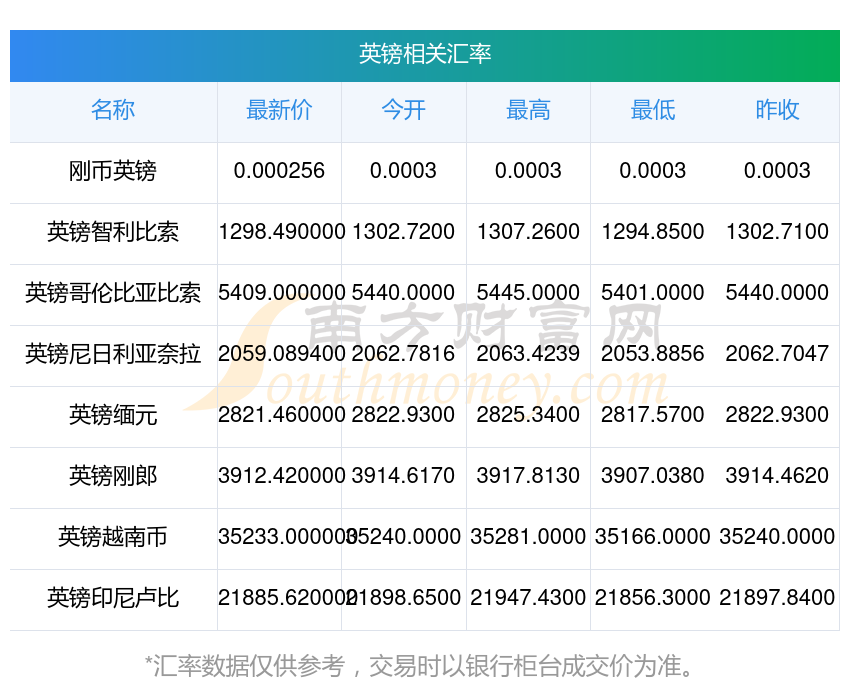This screenshot has height=698, width=850.
Task: Select open value 2062.7816
Action: 404,354
